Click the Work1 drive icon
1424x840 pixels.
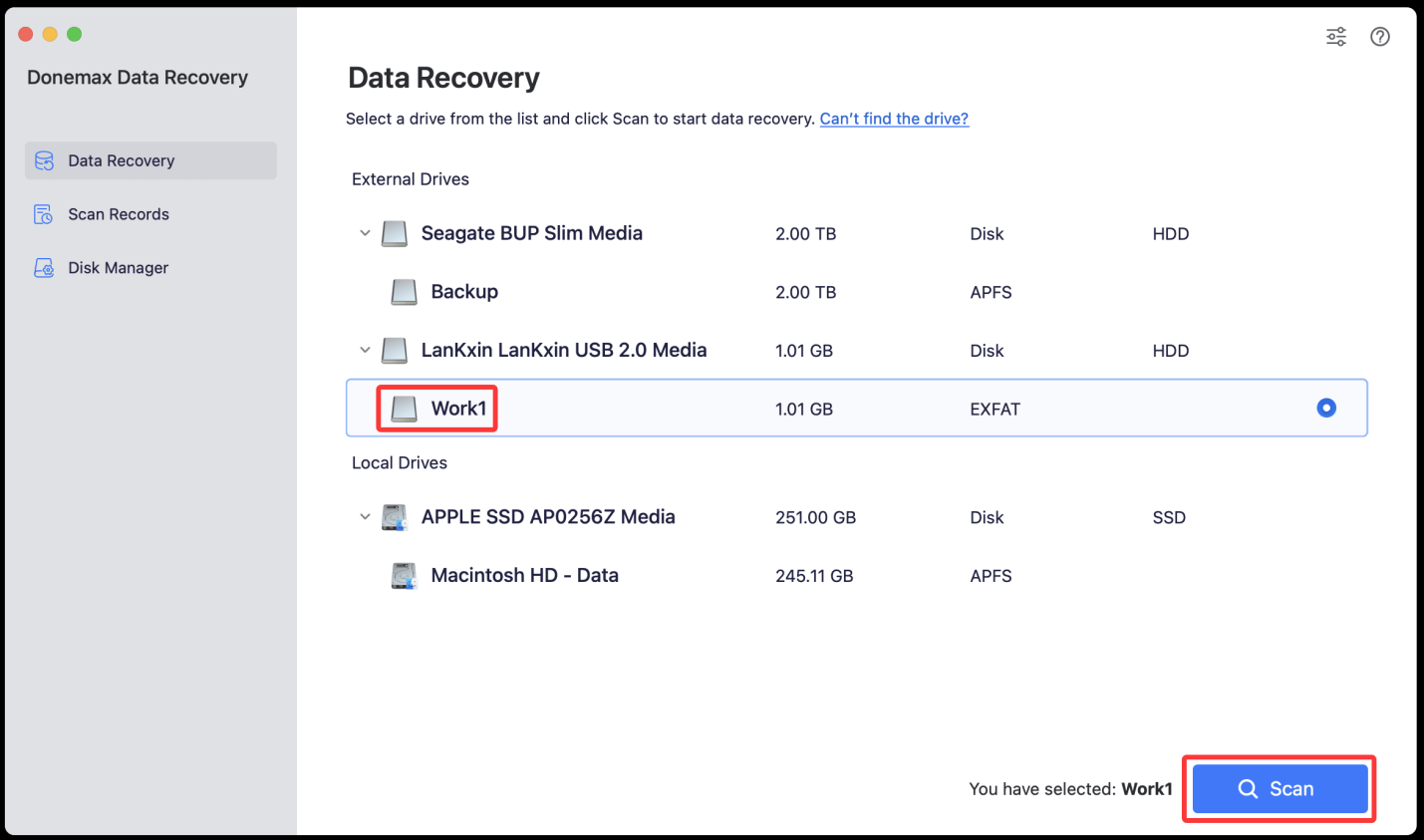[x=403, y=408]
